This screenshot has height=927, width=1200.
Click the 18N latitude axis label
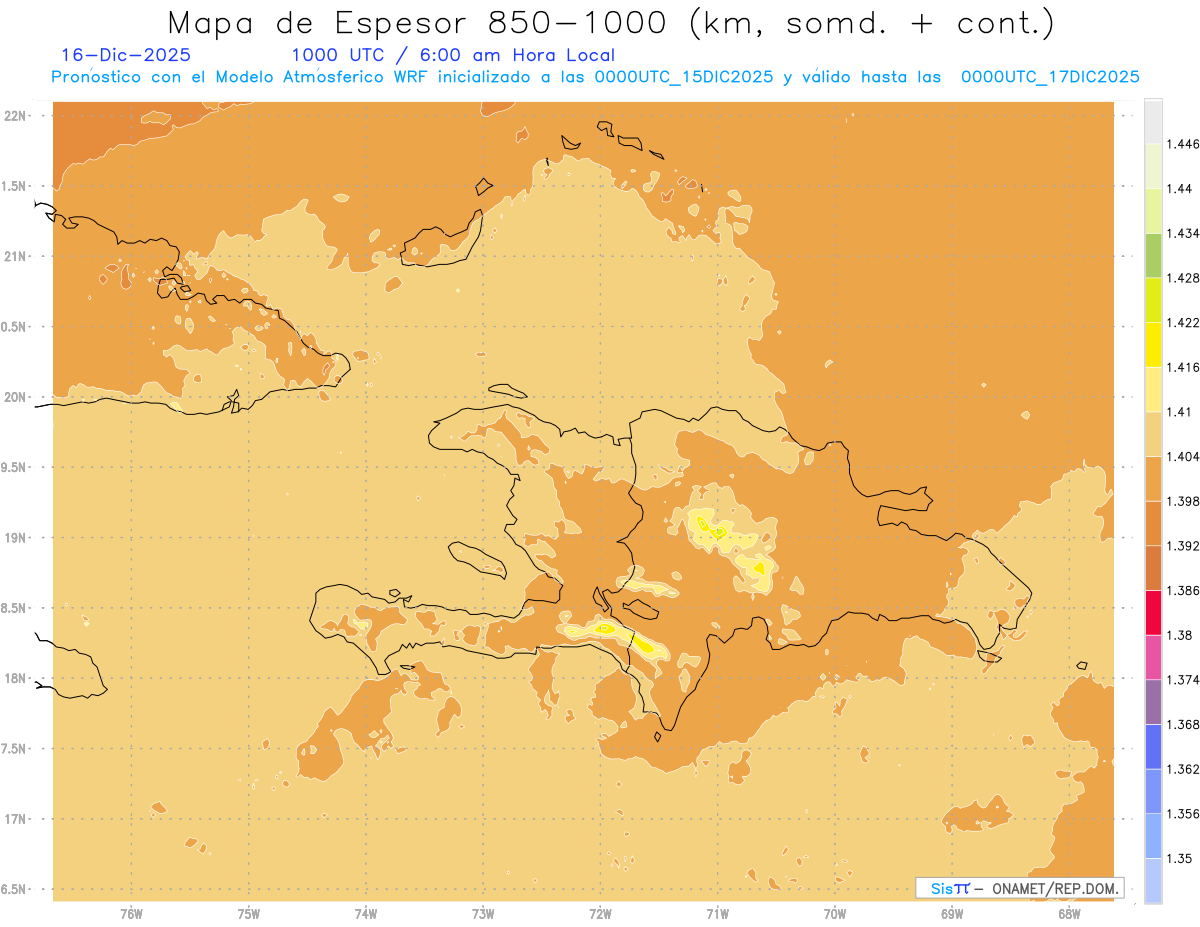coord(16,678)
